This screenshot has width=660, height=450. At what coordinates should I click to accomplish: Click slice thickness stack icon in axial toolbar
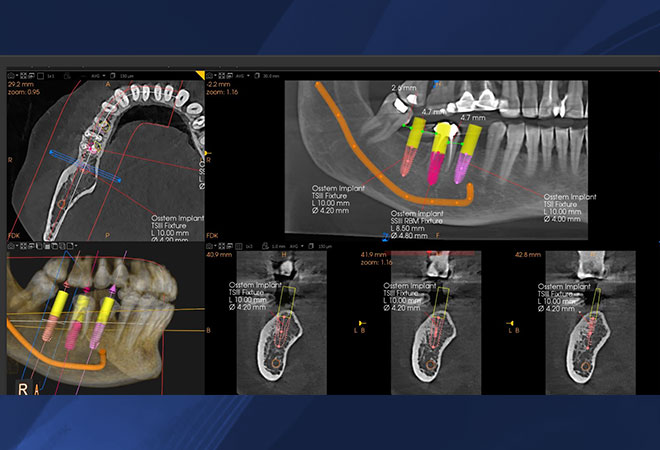[112, 76]
